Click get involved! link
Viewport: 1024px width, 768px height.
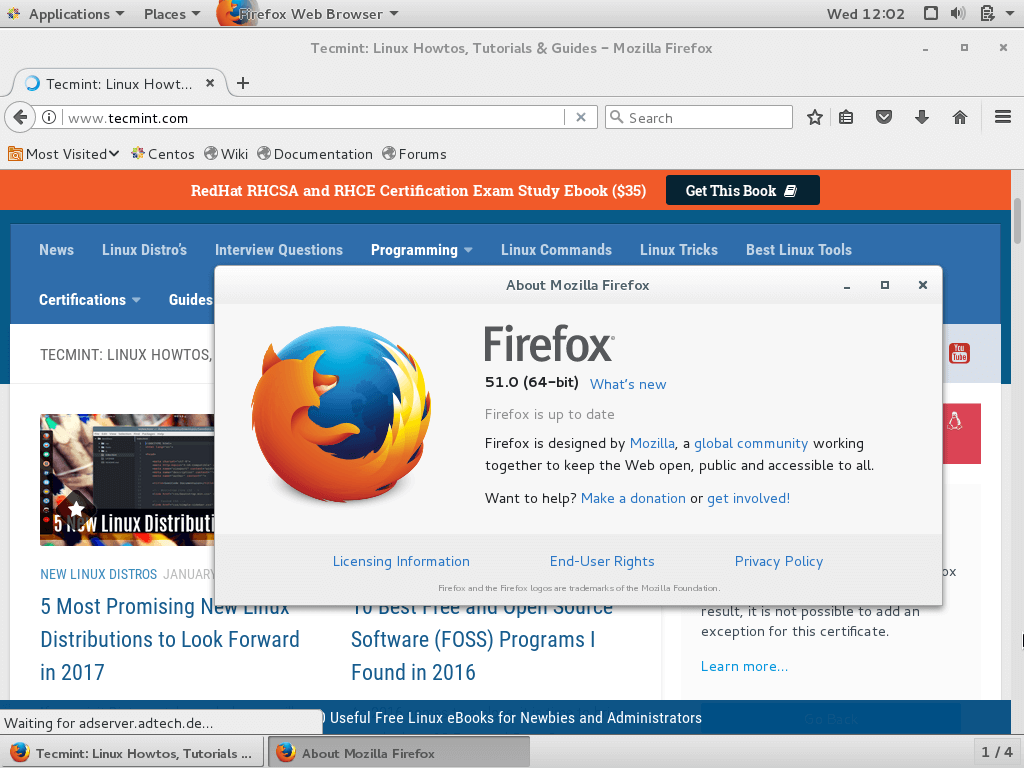pos(748,498)
